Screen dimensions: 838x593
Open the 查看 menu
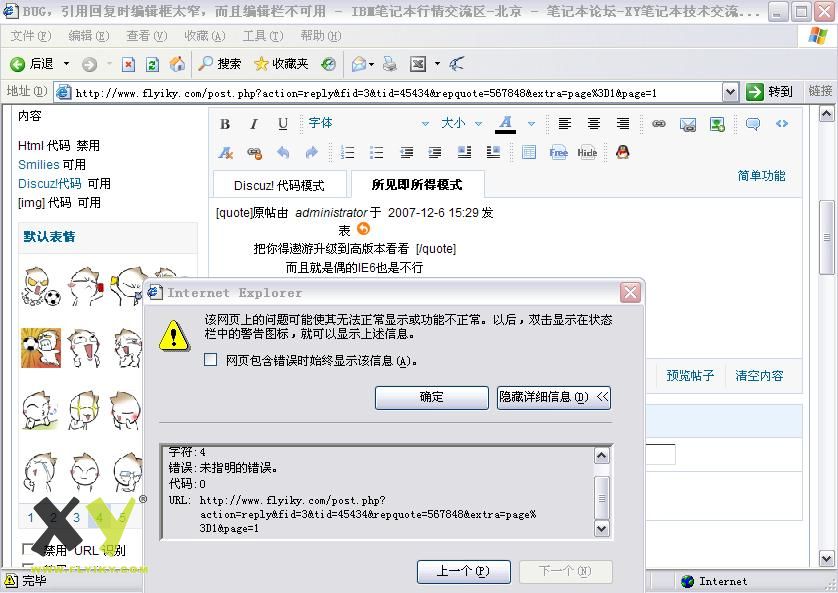pyautogui.click(x=146, y=36)
